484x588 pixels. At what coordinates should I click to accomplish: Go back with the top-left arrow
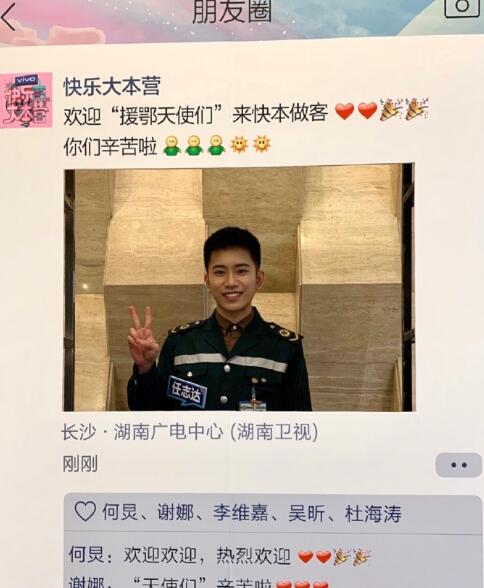8,16
